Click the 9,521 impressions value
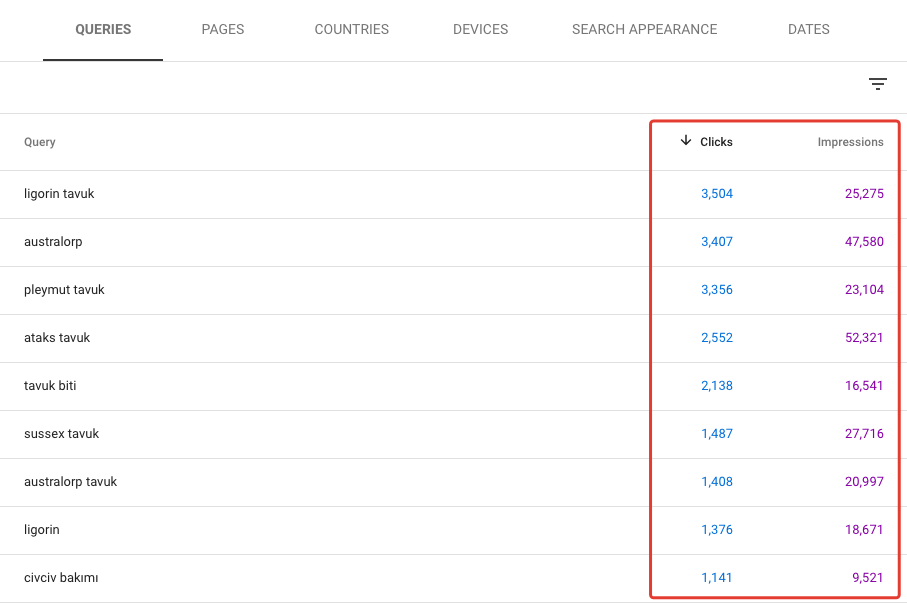Screen dimensions: 907x603 (x=868, y=578)
